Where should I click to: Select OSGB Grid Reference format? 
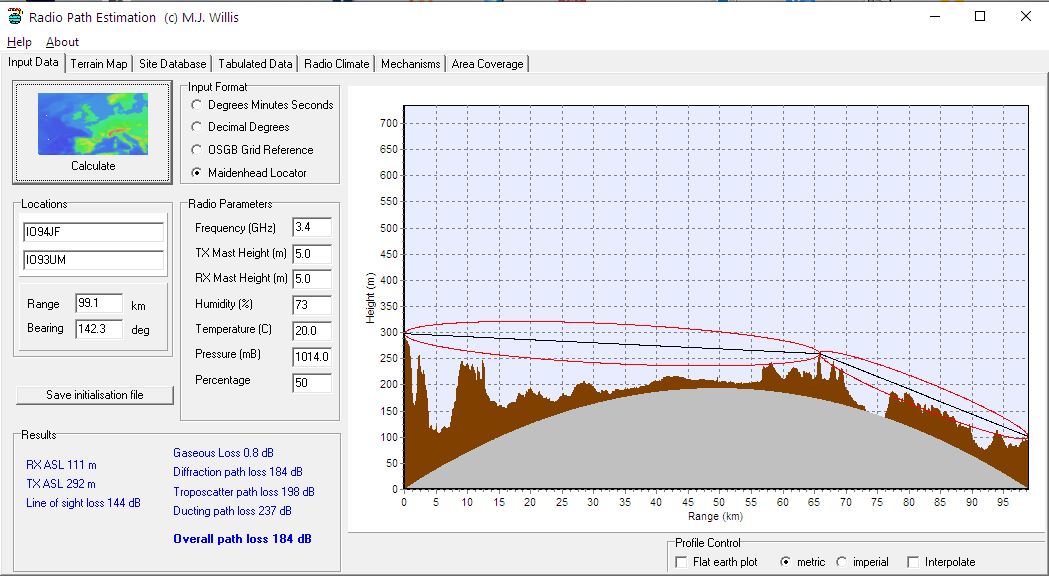tap(196, 150)
